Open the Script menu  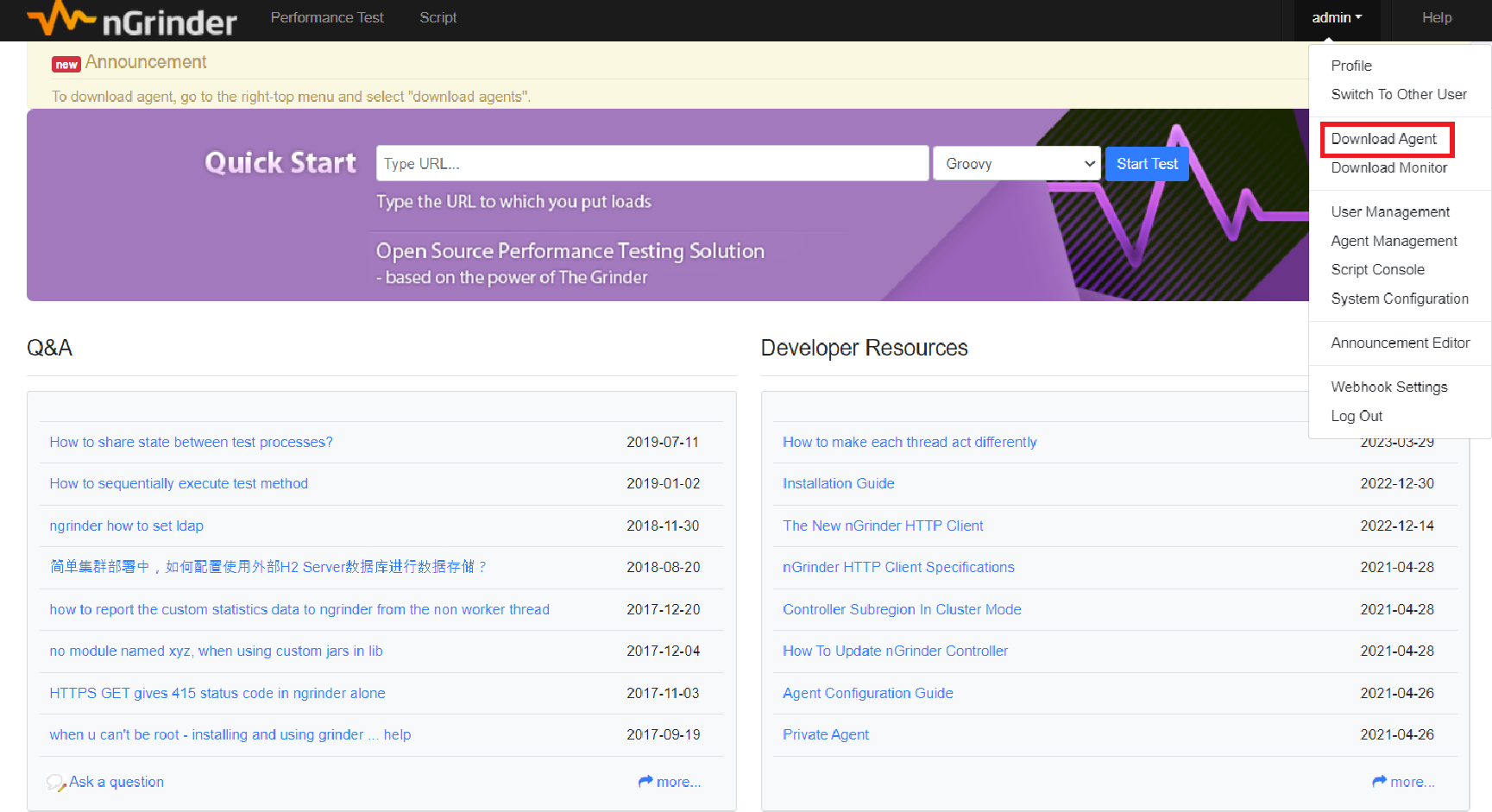[x=438, y=17]
